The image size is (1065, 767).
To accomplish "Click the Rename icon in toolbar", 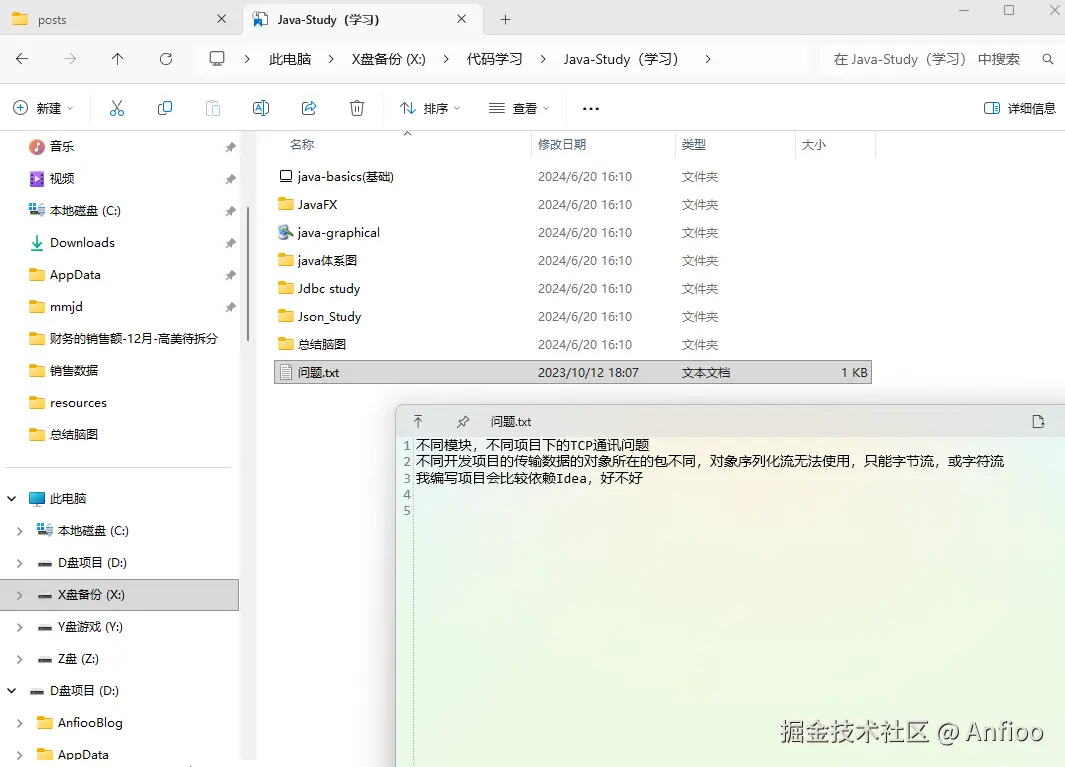I will point(261,108).
